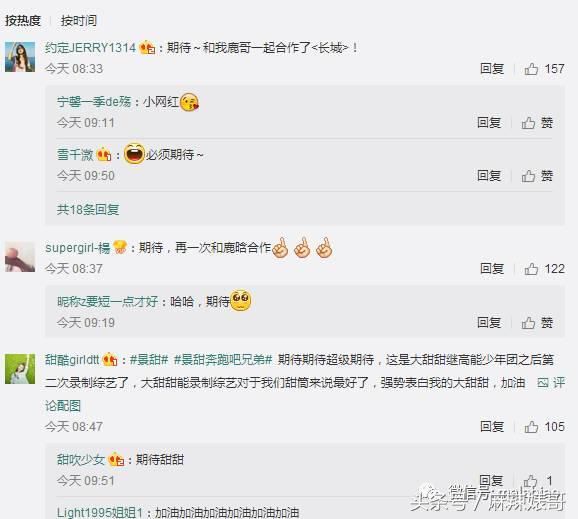578x519 pixels.
Task: Reply to 约定JERRY1314's comment
Action: pos(492,69)
